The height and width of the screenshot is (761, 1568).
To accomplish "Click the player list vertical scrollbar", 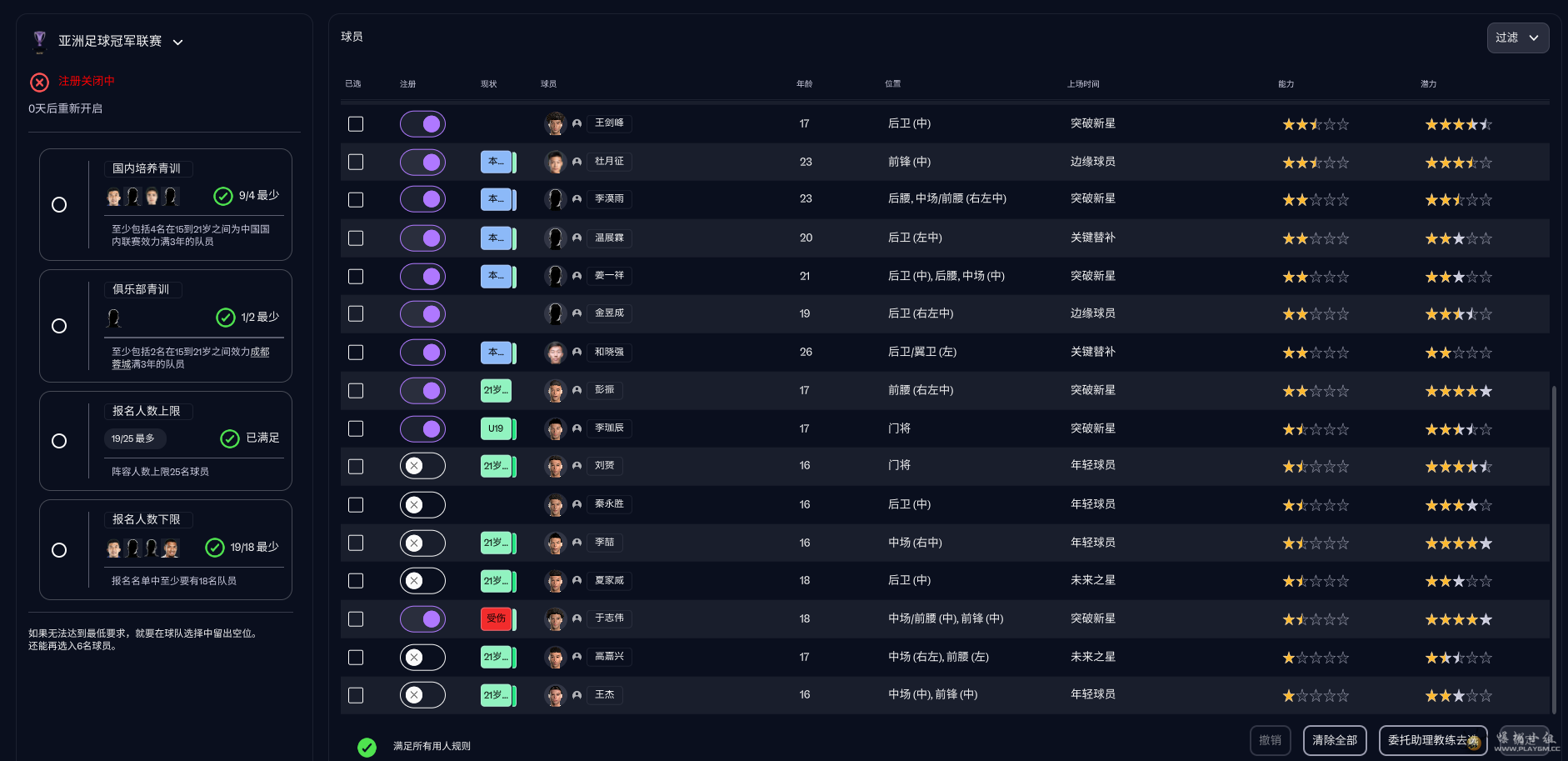I will [1554, 548].
